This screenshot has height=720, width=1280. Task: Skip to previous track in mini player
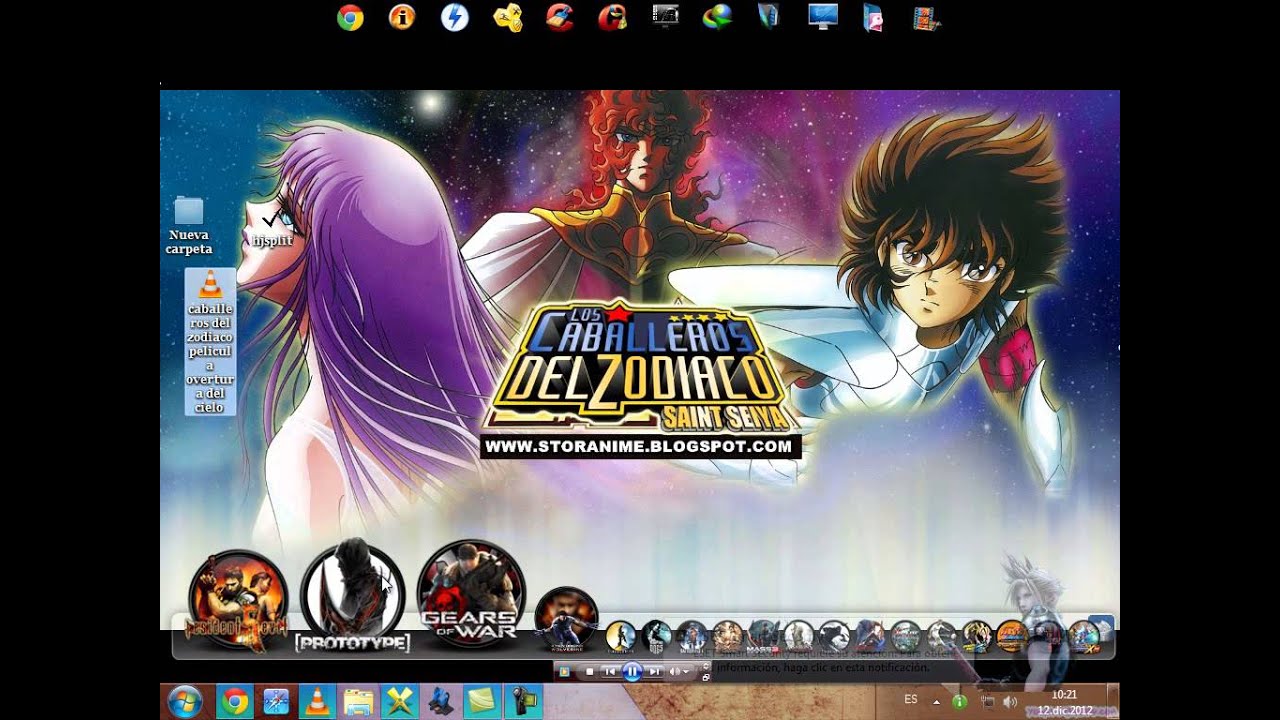pos(609,671)
